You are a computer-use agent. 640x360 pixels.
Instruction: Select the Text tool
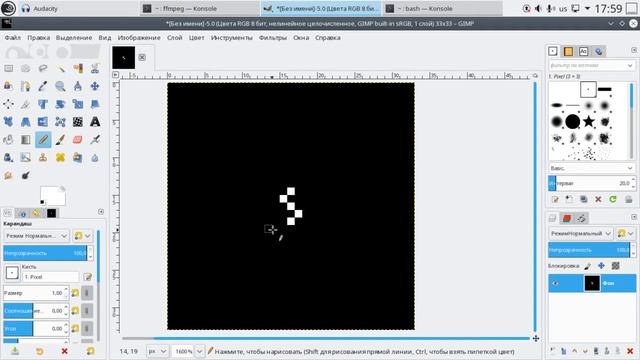coord(95,122)
